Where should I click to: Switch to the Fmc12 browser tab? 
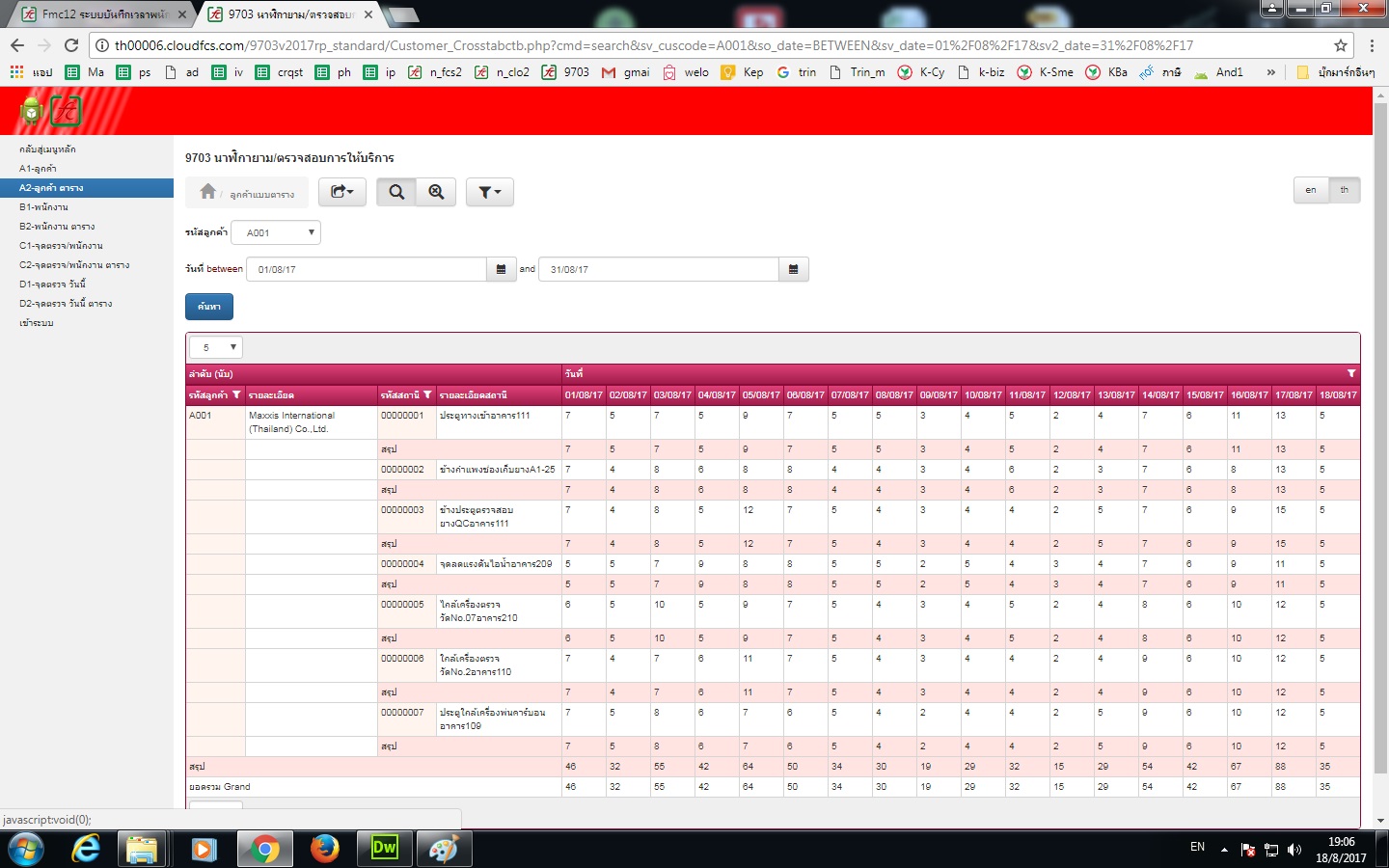pyautogui.click(x=104, y=14)
